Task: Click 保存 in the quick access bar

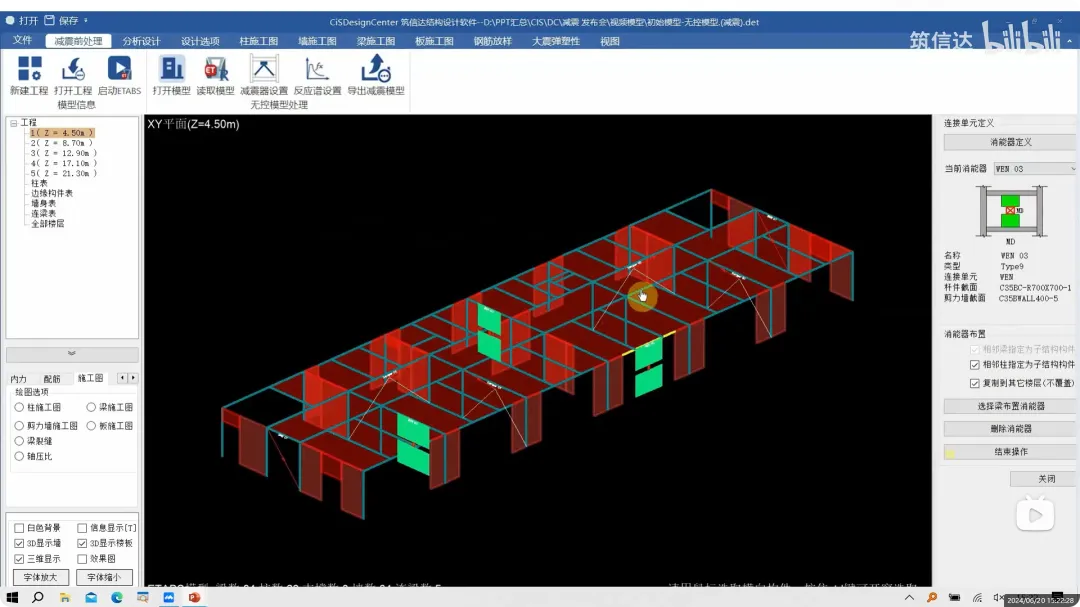Action: point(61,21)
